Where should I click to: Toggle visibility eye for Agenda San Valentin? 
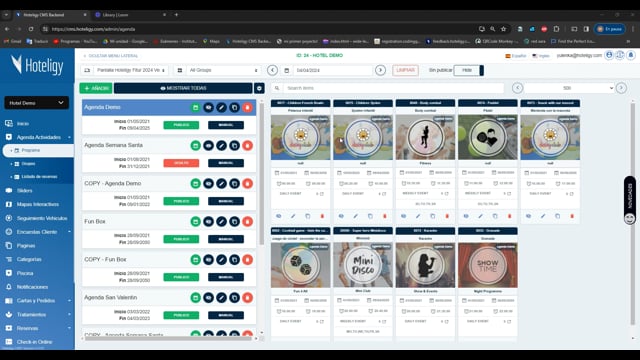pos(209,298)
